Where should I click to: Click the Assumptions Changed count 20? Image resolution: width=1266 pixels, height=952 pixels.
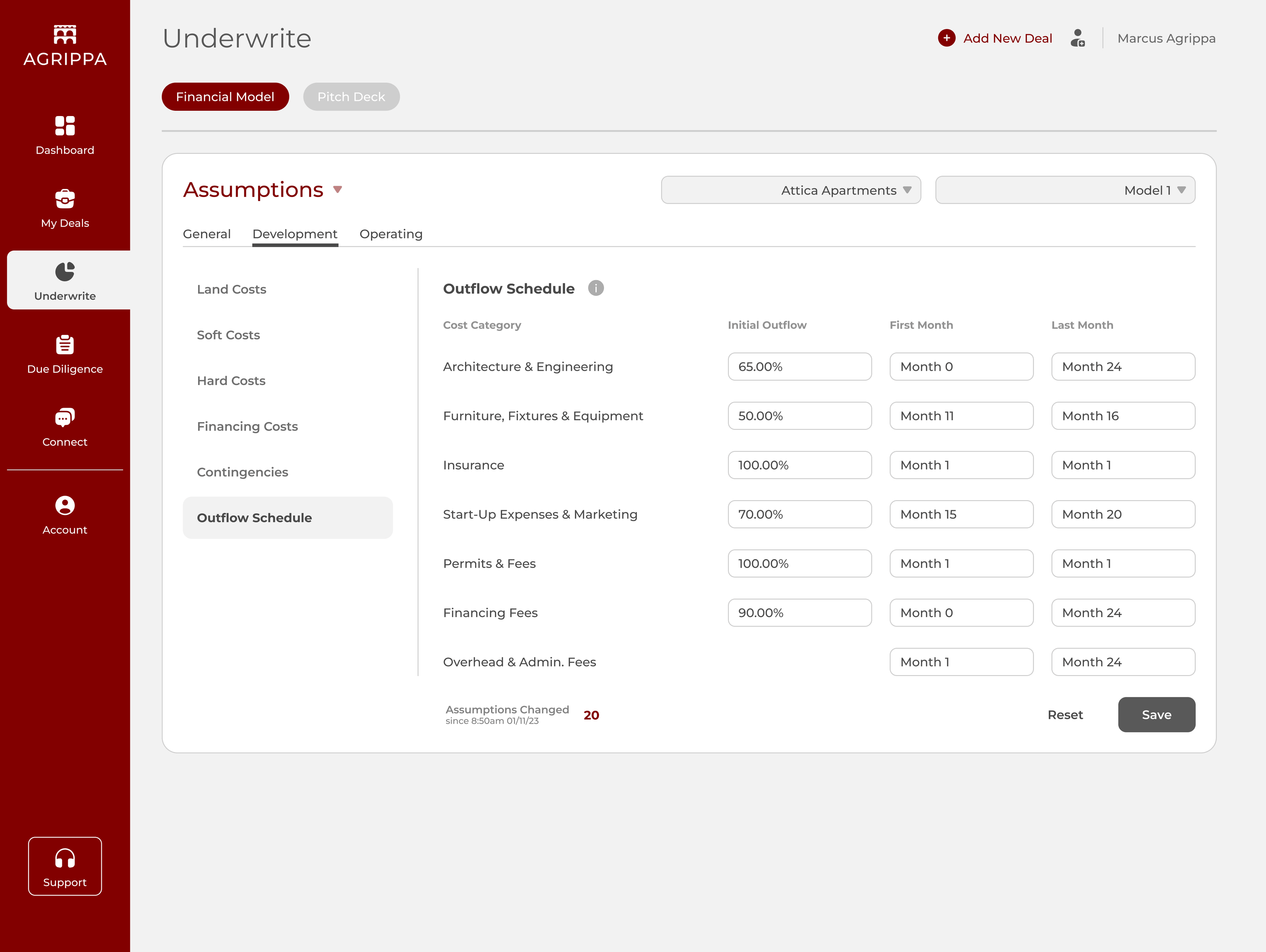pos(591,715)
